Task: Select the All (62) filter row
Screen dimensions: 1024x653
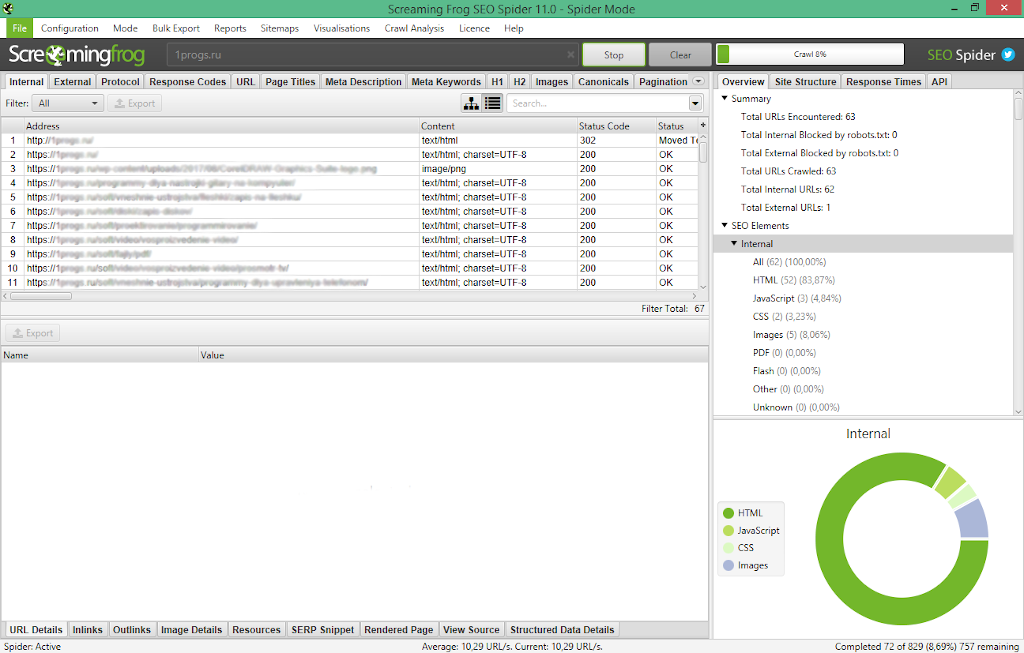Action: click(789, 262)
